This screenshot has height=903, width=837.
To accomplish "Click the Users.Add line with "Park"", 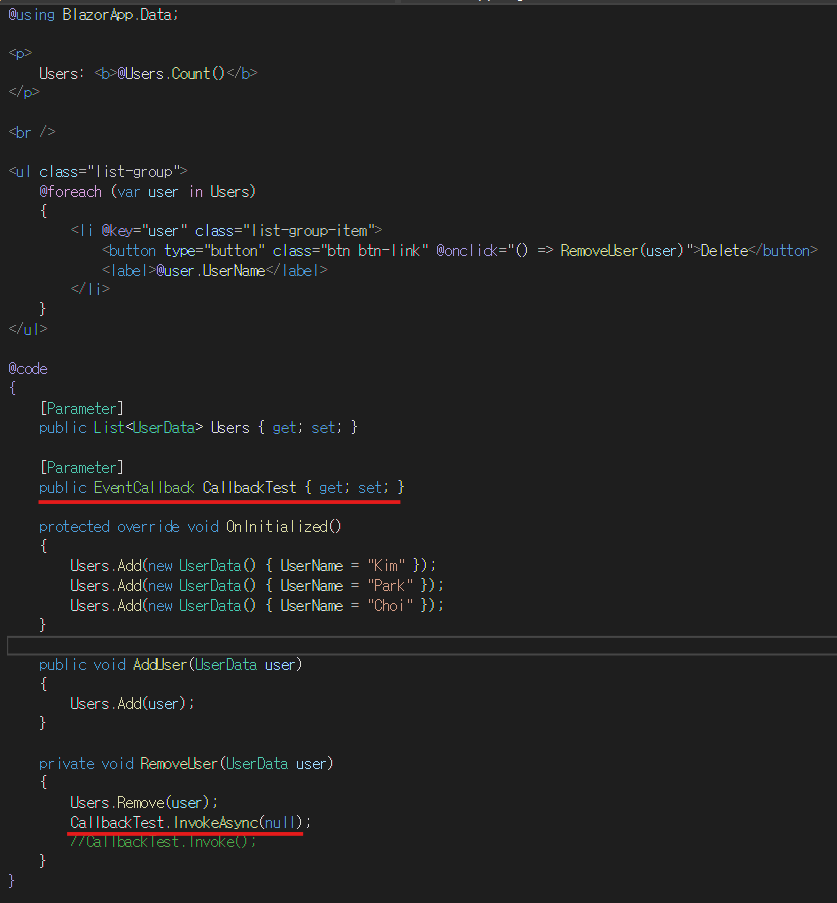I will tap(257, 585).
